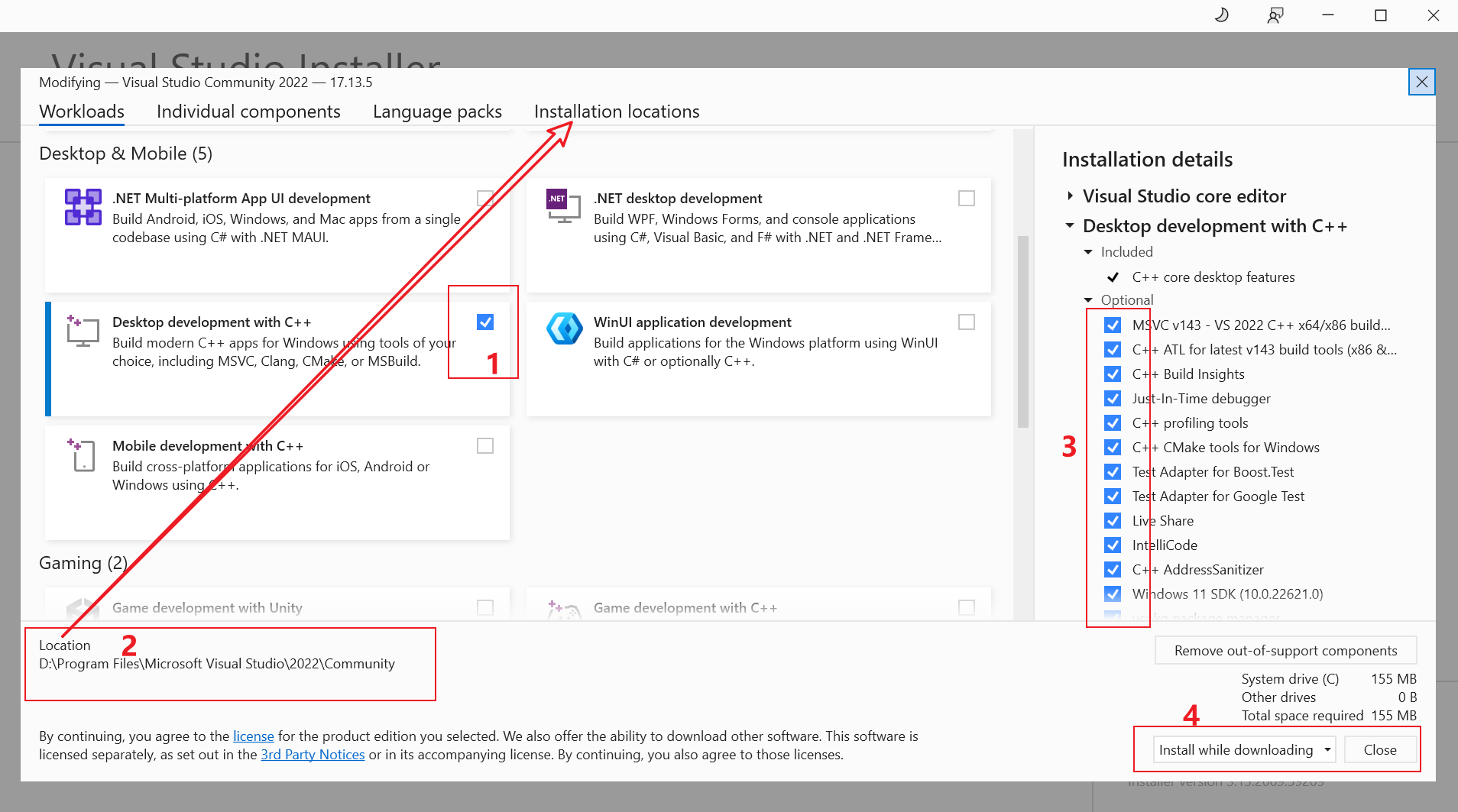Click the Desktop & Mobile (5) heading

(125, 154)
